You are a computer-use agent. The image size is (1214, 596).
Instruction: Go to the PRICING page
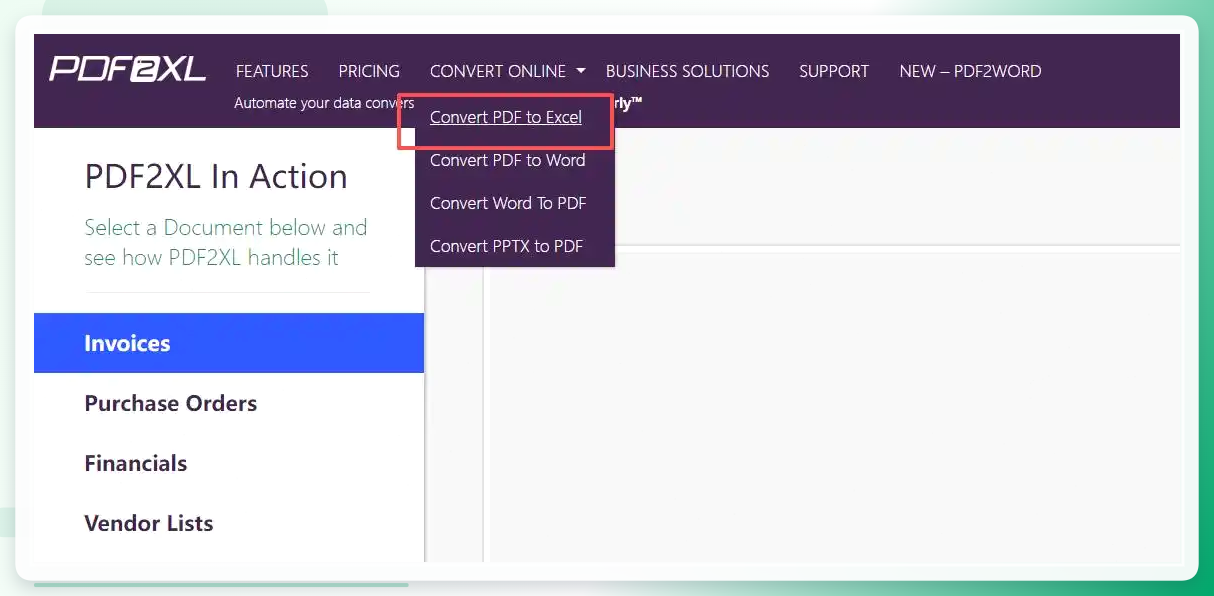point(369,71)
